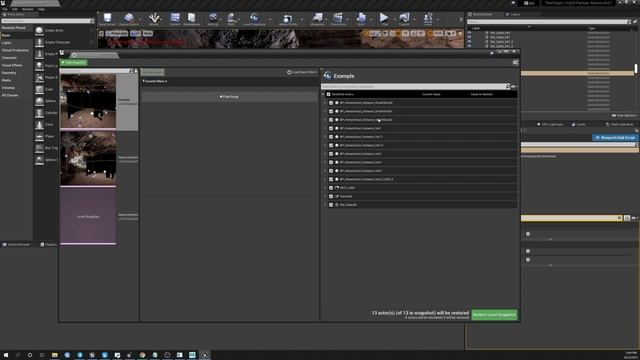Expand the toolbar overflow chevron
Screen dimensions: 640x360
(x=461, y=19)
